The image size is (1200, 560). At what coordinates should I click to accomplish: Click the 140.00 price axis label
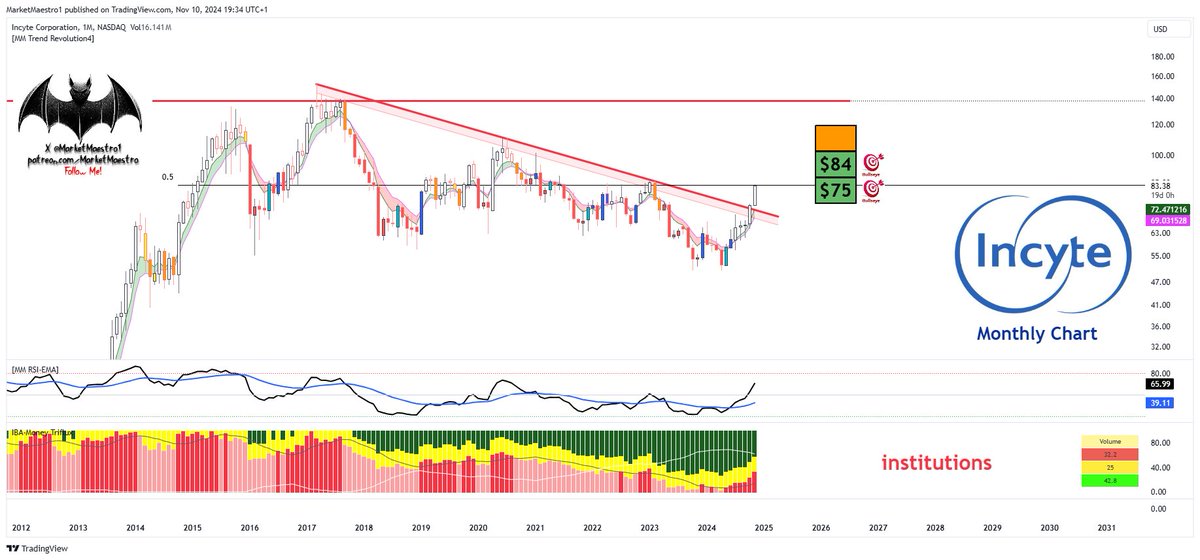pos(1163,101)
